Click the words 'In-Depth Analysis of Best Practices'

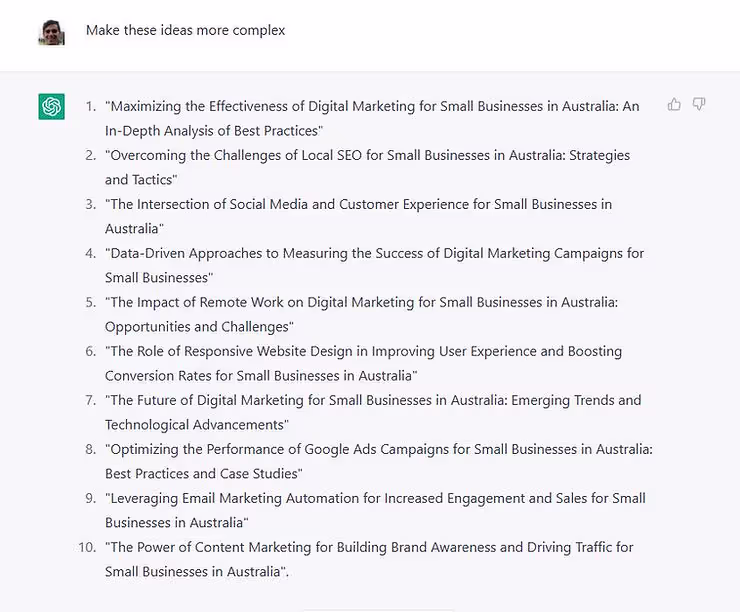pos(212,131)
